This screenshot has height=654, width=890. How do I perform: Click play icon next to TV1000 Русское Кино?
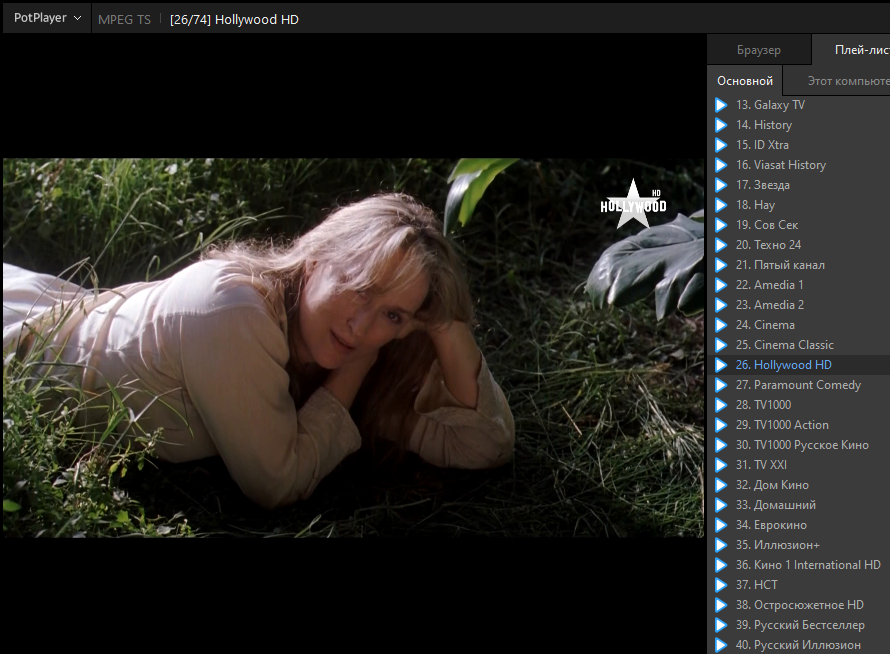coord(721,445)
